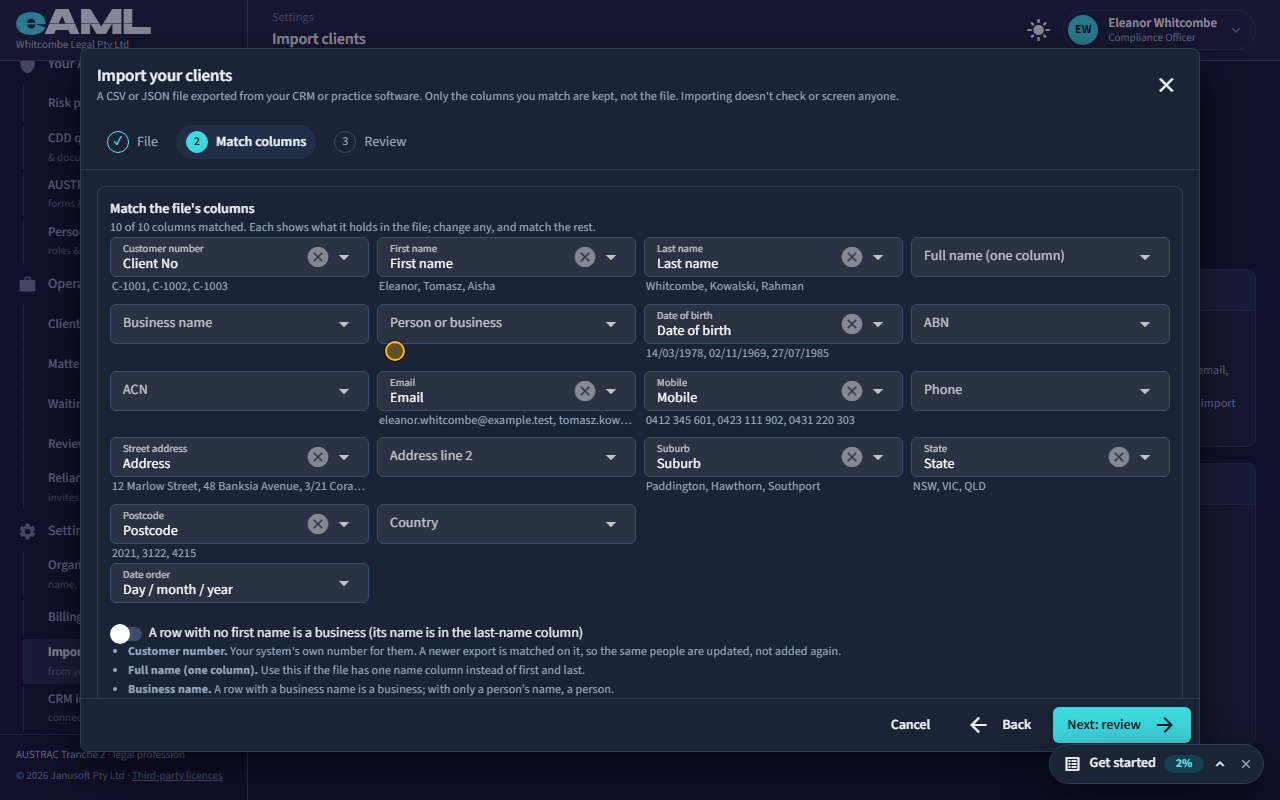The width and height of the screenshot is (1280, 800).
Task: Clear the Postcode column match
Action: pyautogui.click(x=317, y=524)
